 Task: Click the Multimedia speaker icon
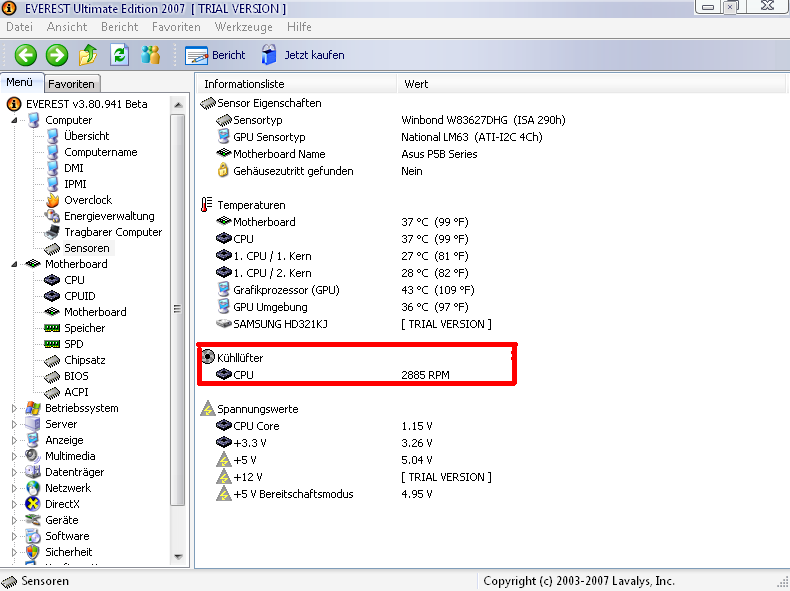click(x=33, y=456)
